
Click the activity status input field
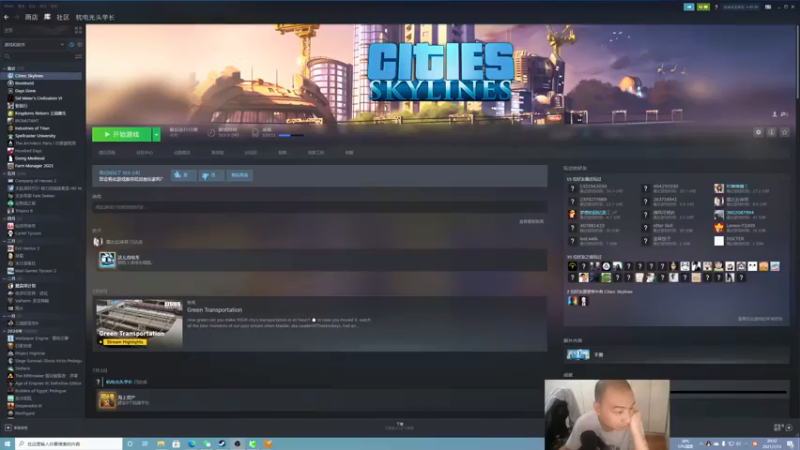pyautogui.click(x=319, y=207)
